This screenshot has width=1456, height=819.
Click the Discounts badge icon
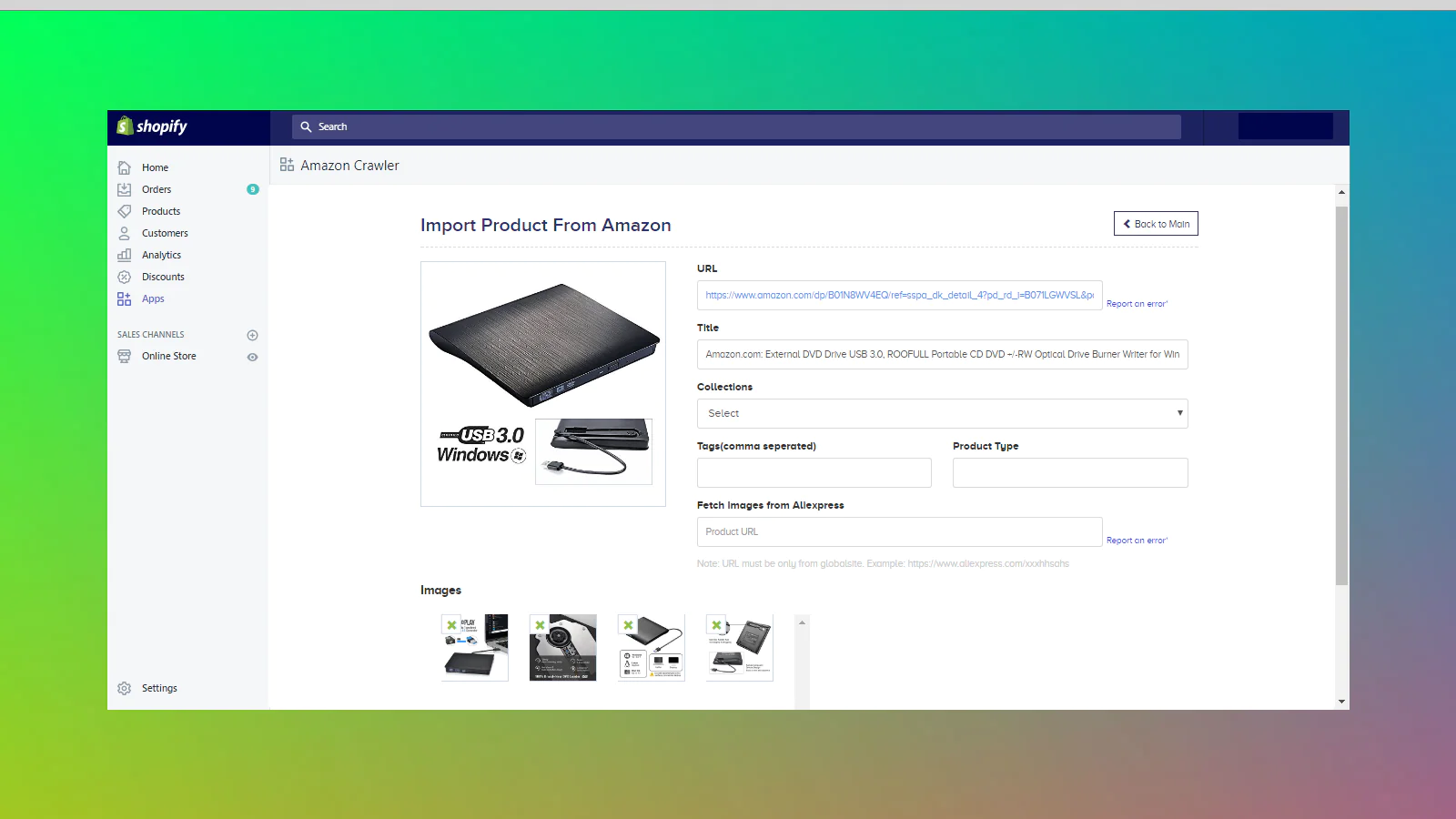coord(125,277)
